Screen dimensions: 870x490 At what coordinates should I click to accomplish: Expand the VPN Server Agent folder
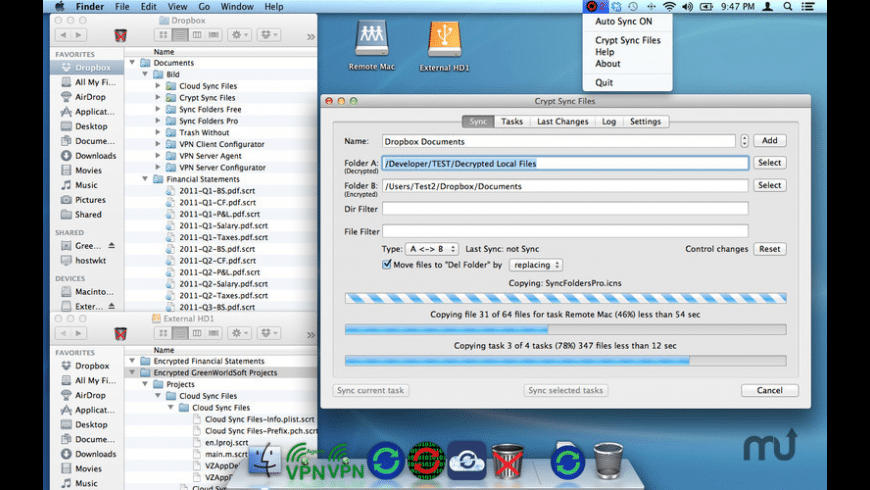click(158, 155)
